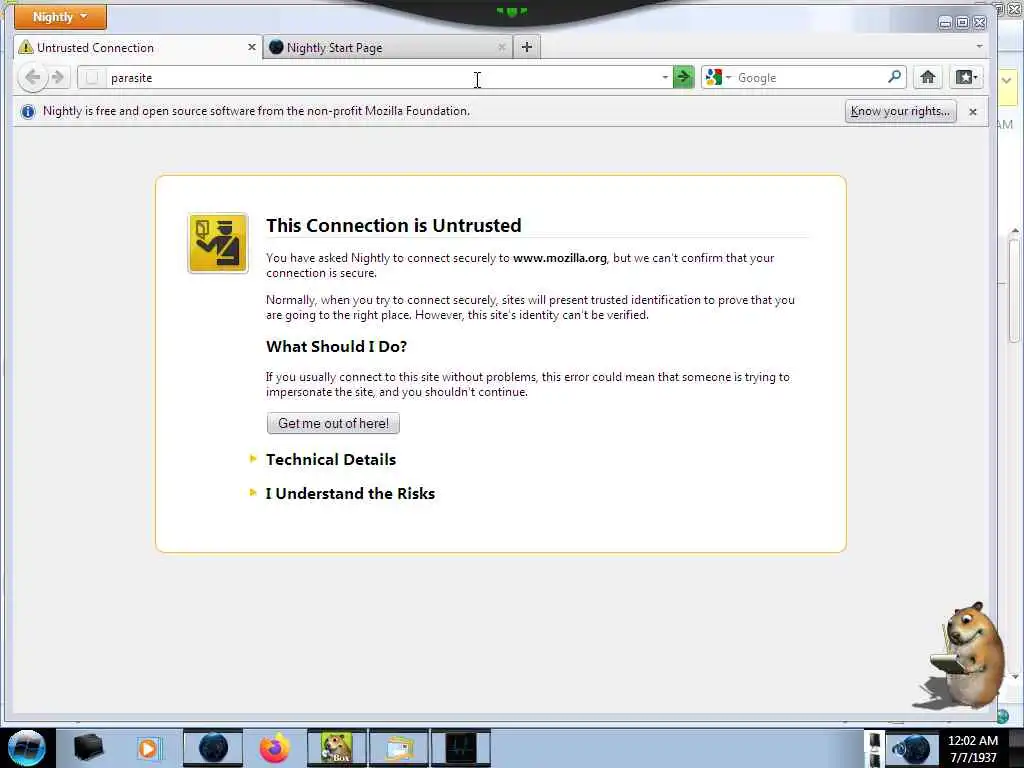1024x768 pixels.
Task: Switch to the Nightly Start Page tab
Action: pyautogui.click(x=387, y=48)
